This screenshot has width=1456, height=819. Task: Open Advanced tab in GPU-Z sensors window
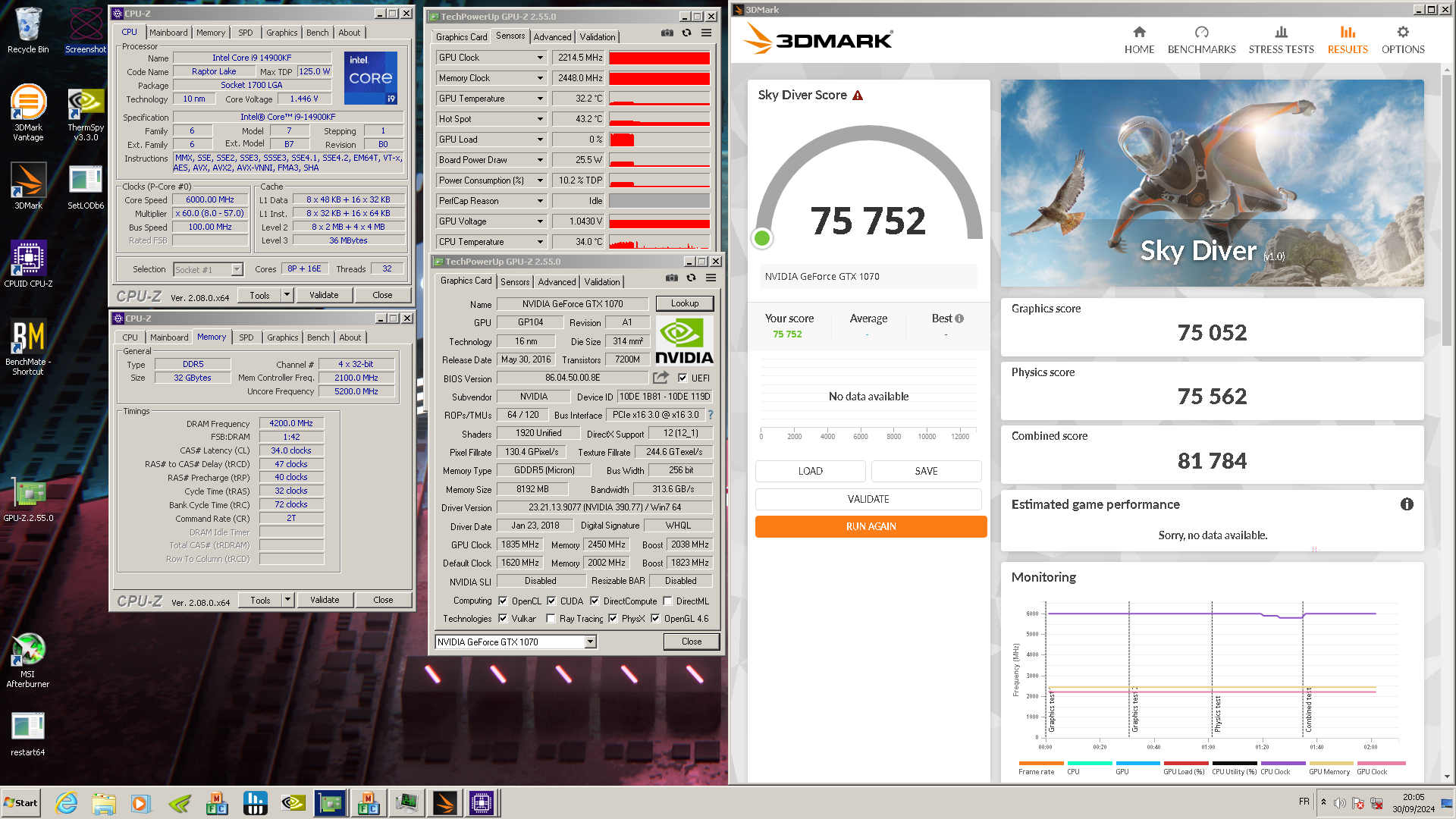(x=552, y=37)
